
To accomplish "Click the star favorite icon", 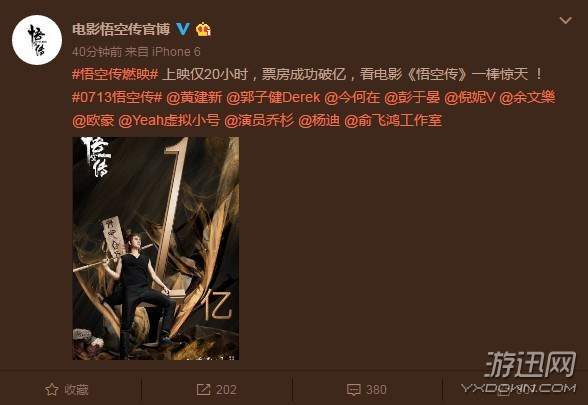I will 52,390.
